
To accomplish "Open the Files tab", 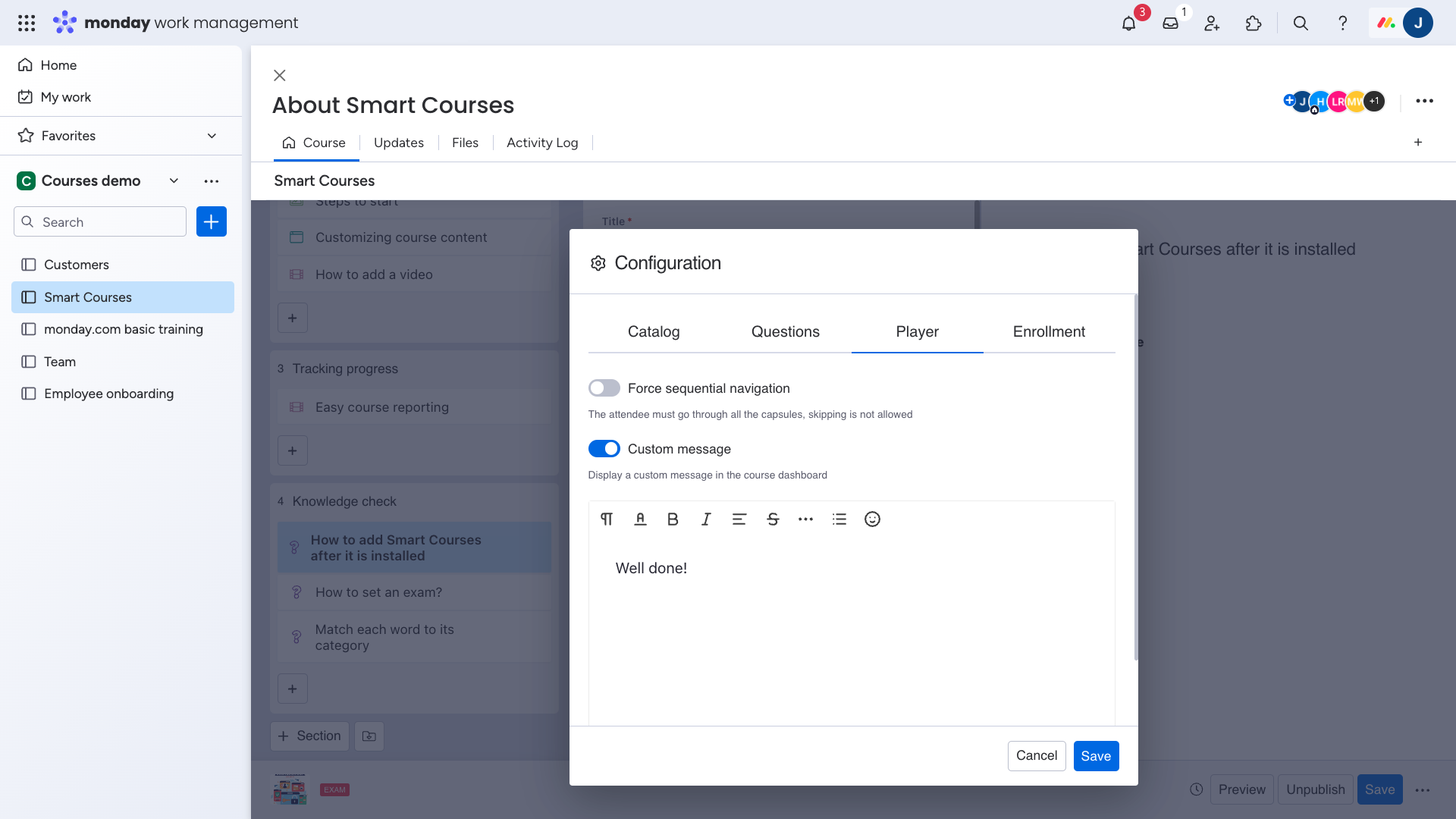I will [465, 143].
